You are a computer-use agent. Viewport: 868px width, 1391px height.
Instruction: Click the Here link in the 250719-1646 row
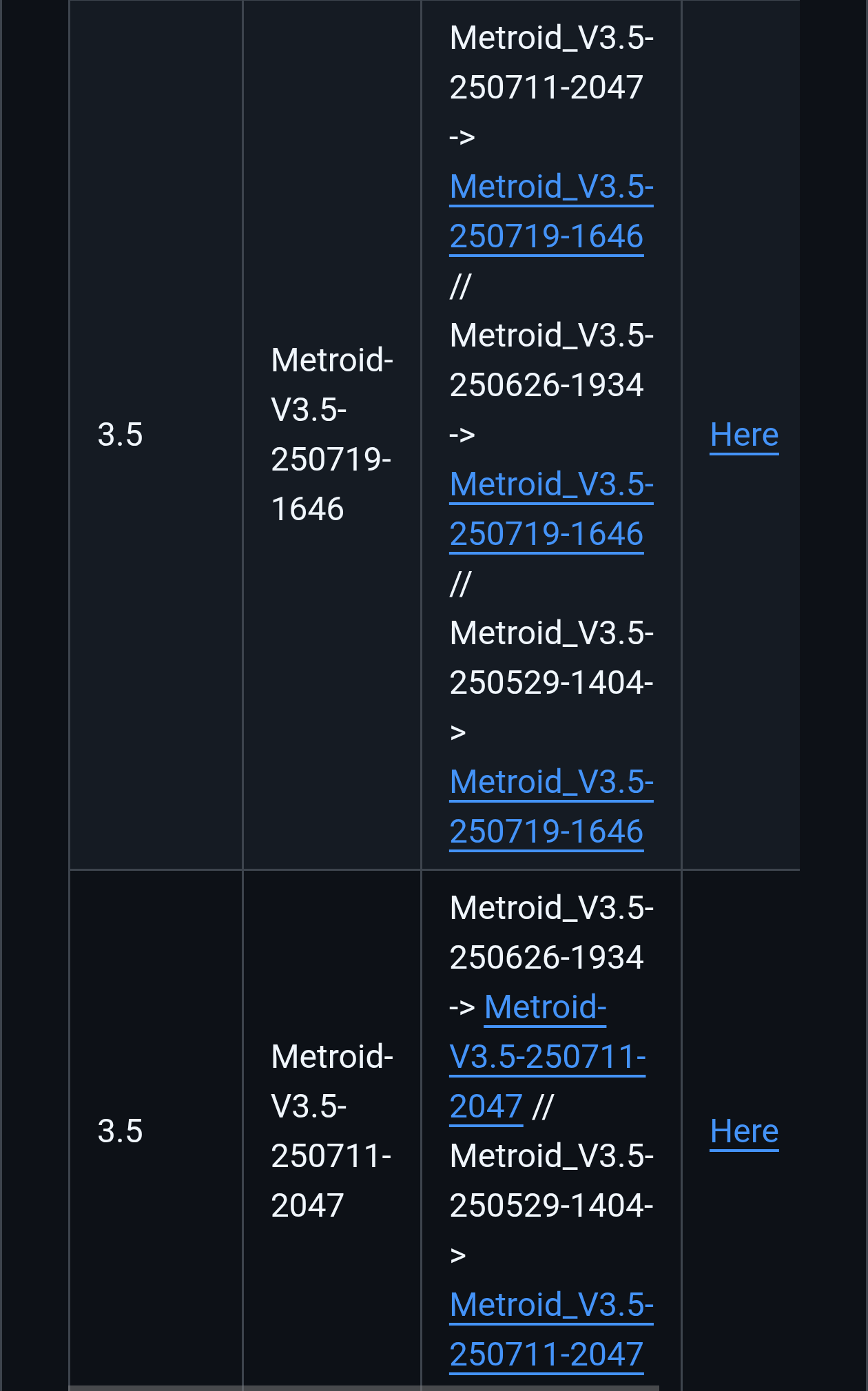[744, 435]
